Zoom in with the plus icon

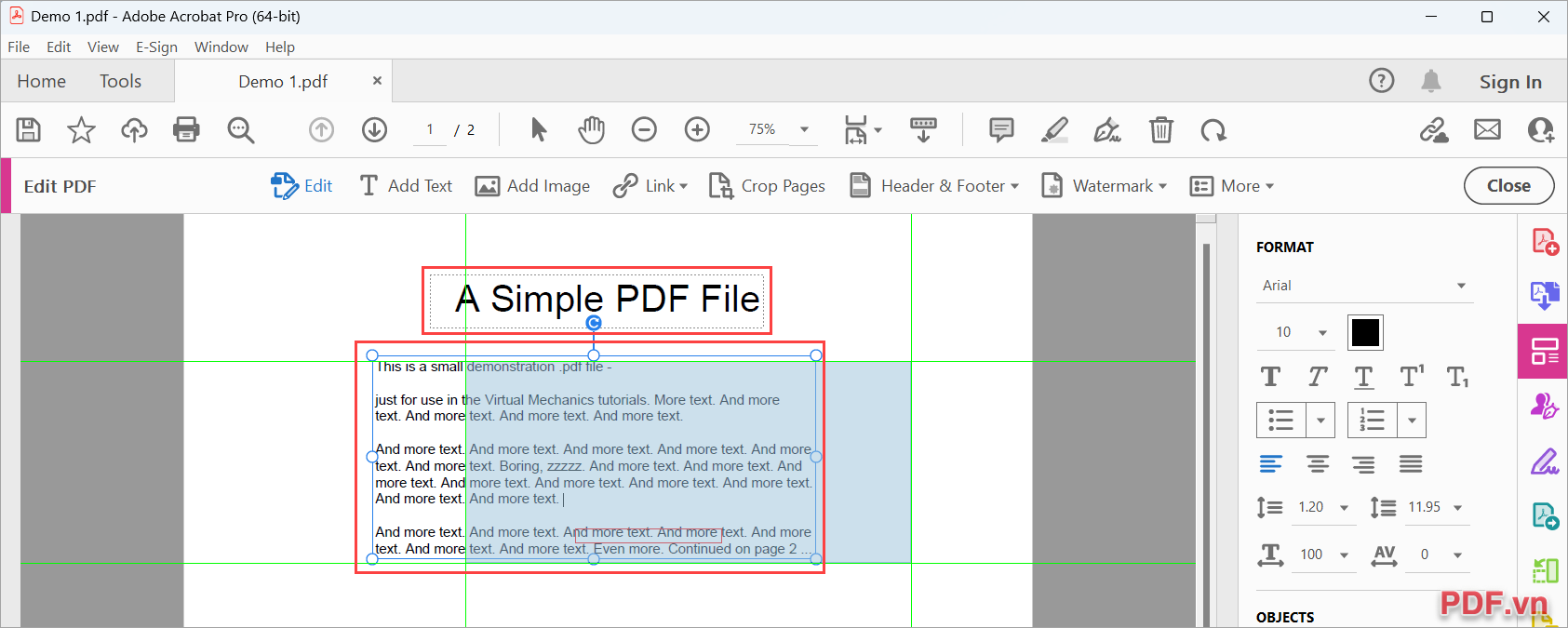[x=697, y=130]
